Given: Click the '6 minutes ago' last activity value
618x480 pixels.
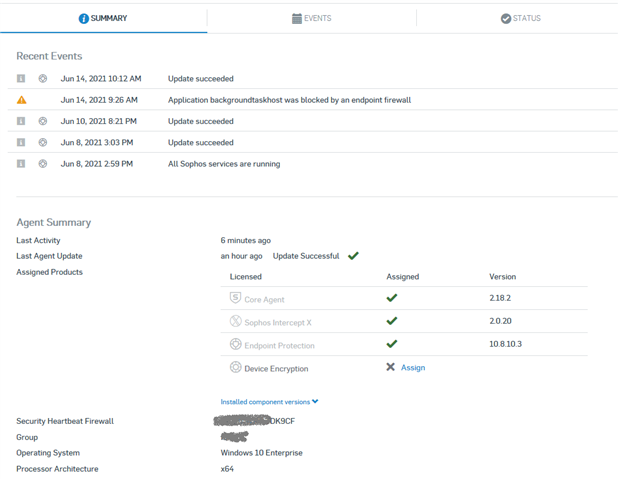Looking at the screenshot, I should coord(246,240).
